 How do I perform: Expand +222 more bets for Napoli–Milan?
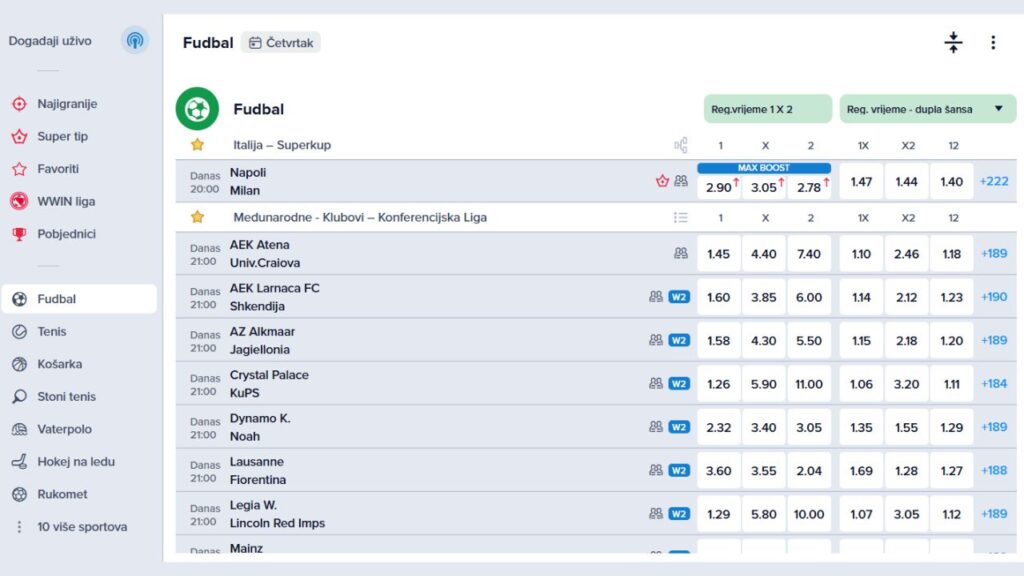coord(994,181)
